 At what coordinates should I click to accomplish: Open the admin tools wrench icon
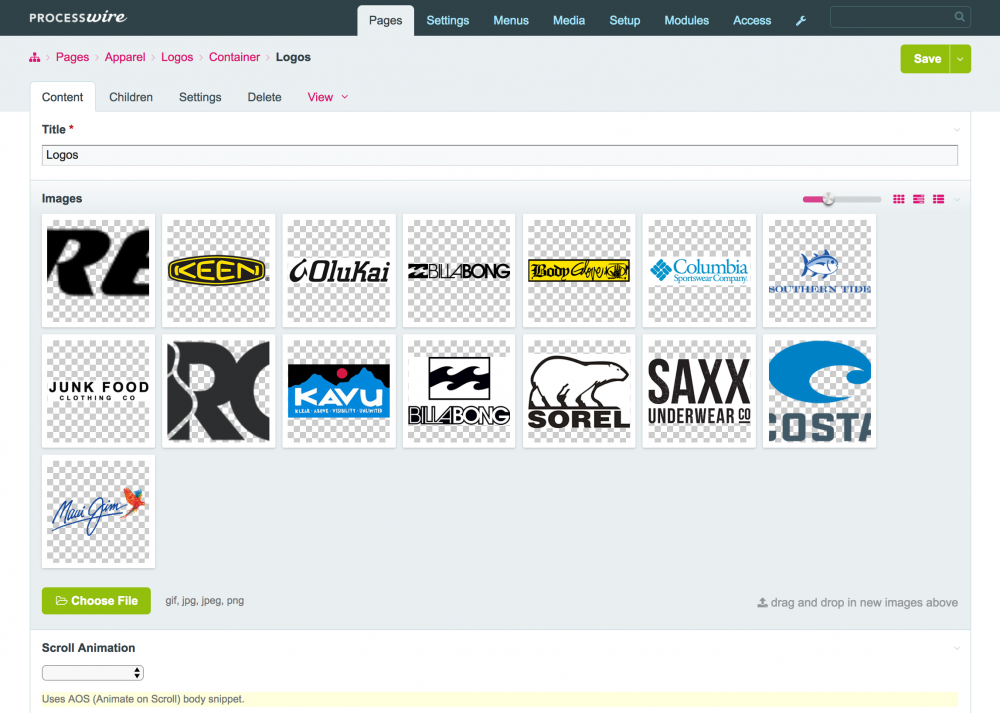tap(800, 19)
